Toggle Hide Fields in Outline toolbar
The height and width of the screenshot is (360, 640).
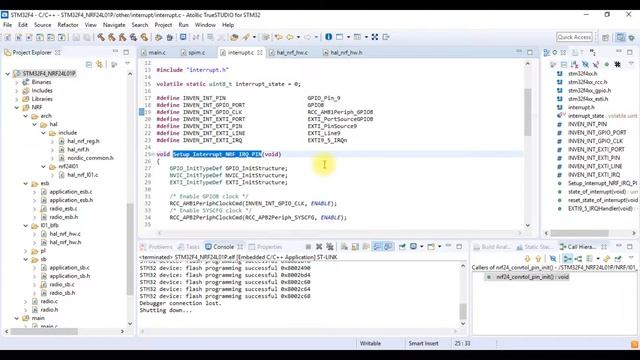(x=585, y=64)
